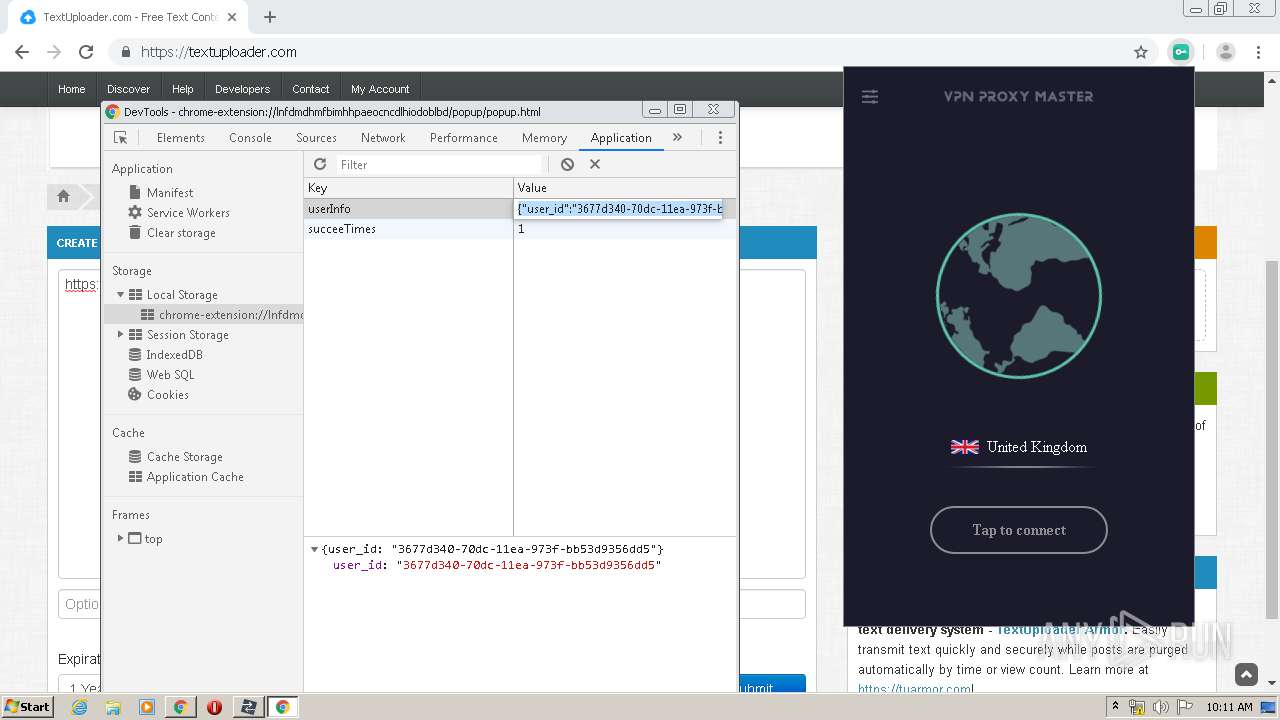Open the Home menu on textuploader

coord(72,89)
